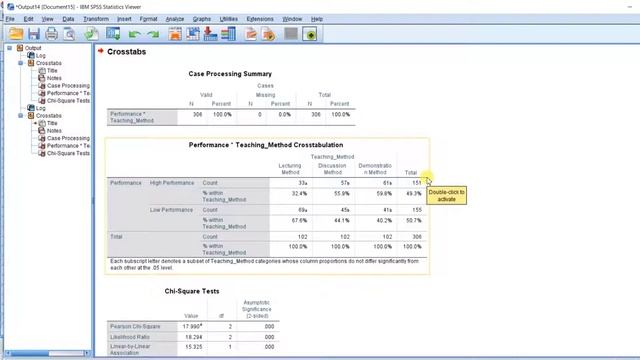Click the red arrow marker beside Crosstabs heading
The width and height of the screenshot is (640, 360).
tap(100, 51)
